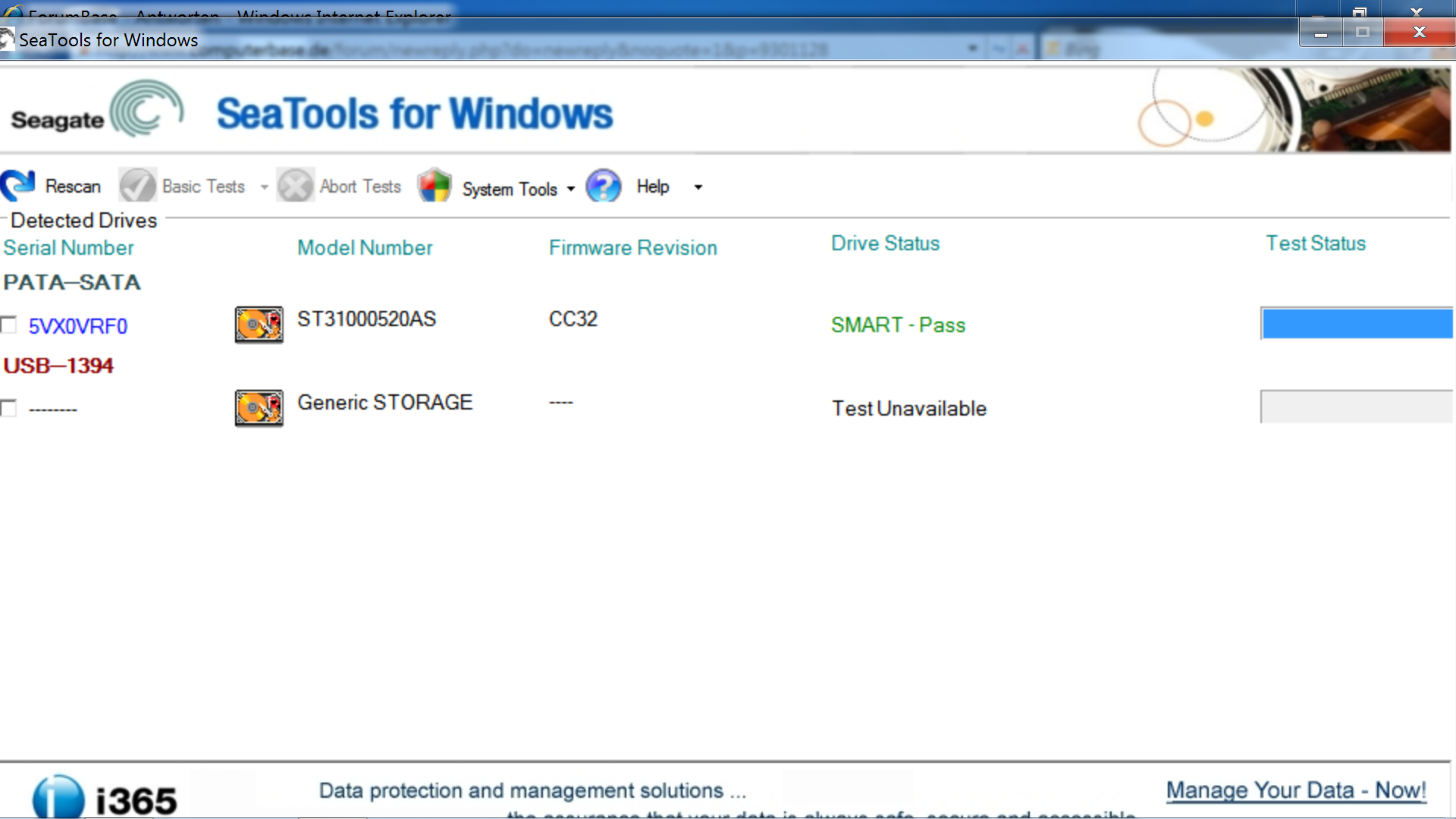The image size is (1456, 819).
Task: Check the box for the USB drive
Action: 9,409
